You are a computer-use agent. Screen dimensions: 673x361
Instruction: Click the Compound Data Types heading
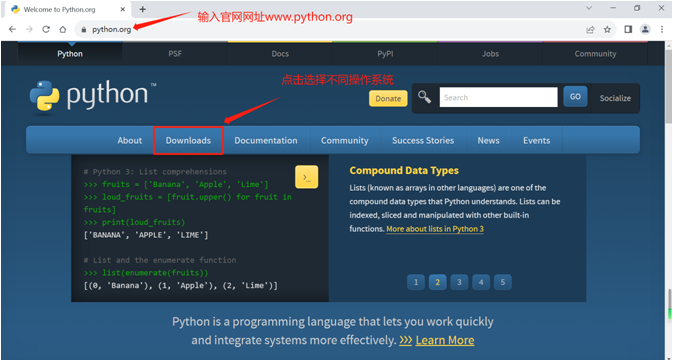(404, 170)
